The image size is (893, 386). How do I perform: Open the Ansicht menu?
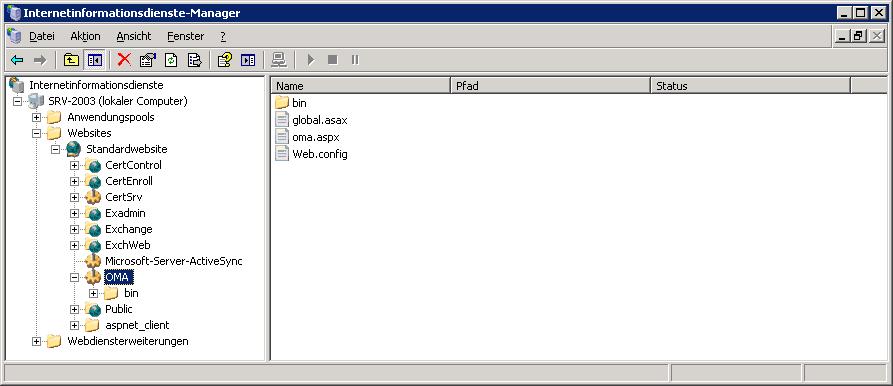point(134,36)
